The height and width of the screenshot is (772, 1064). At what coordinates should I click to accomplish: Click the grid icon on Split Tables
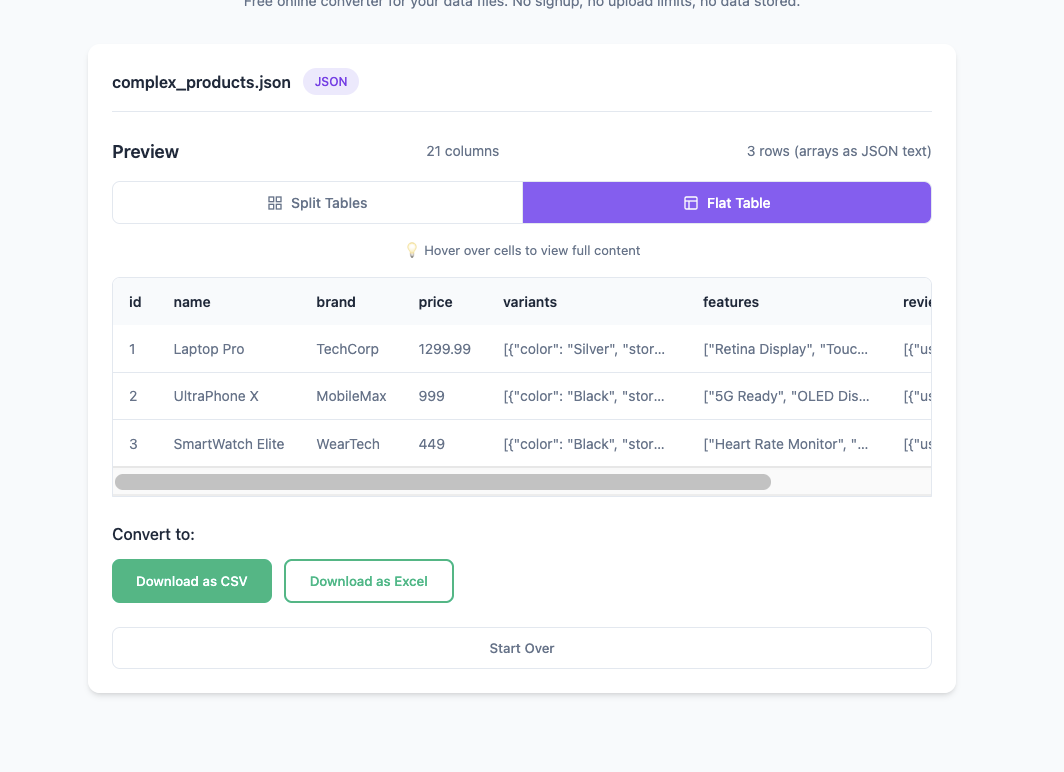(x=274, y=202)
